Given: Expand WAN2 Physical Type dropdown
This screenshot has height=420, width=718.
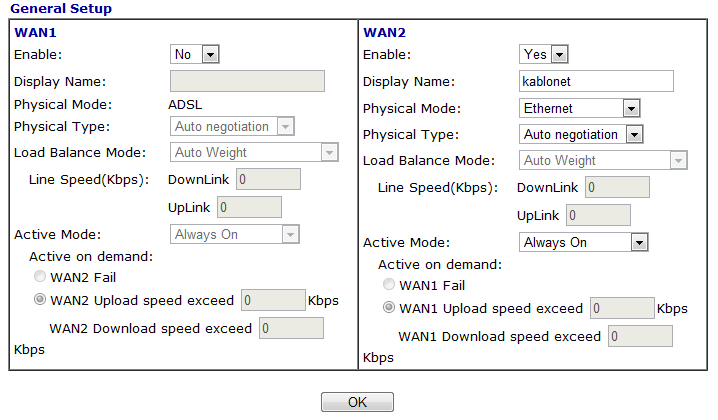Looking at the screenshot, I should click(582, 134).
